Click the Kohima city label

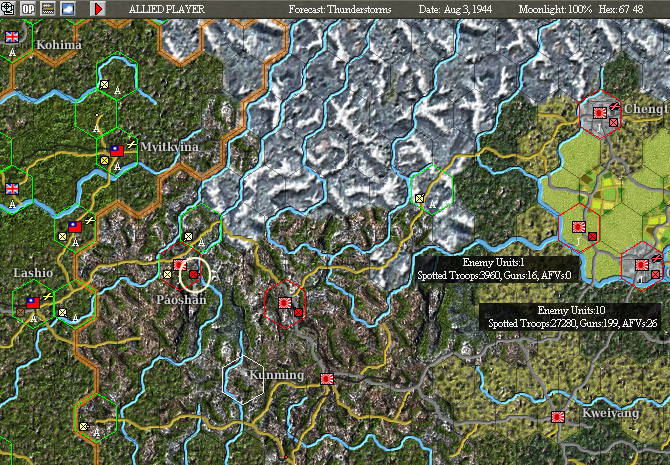pyautogui.click(x=59, y=45)
